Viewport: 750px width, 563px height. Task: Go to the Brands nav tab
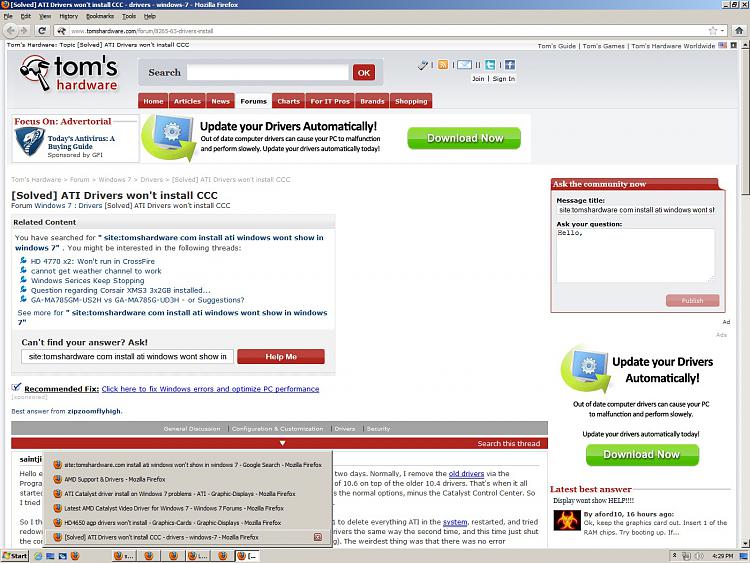(x=372, y=101)
